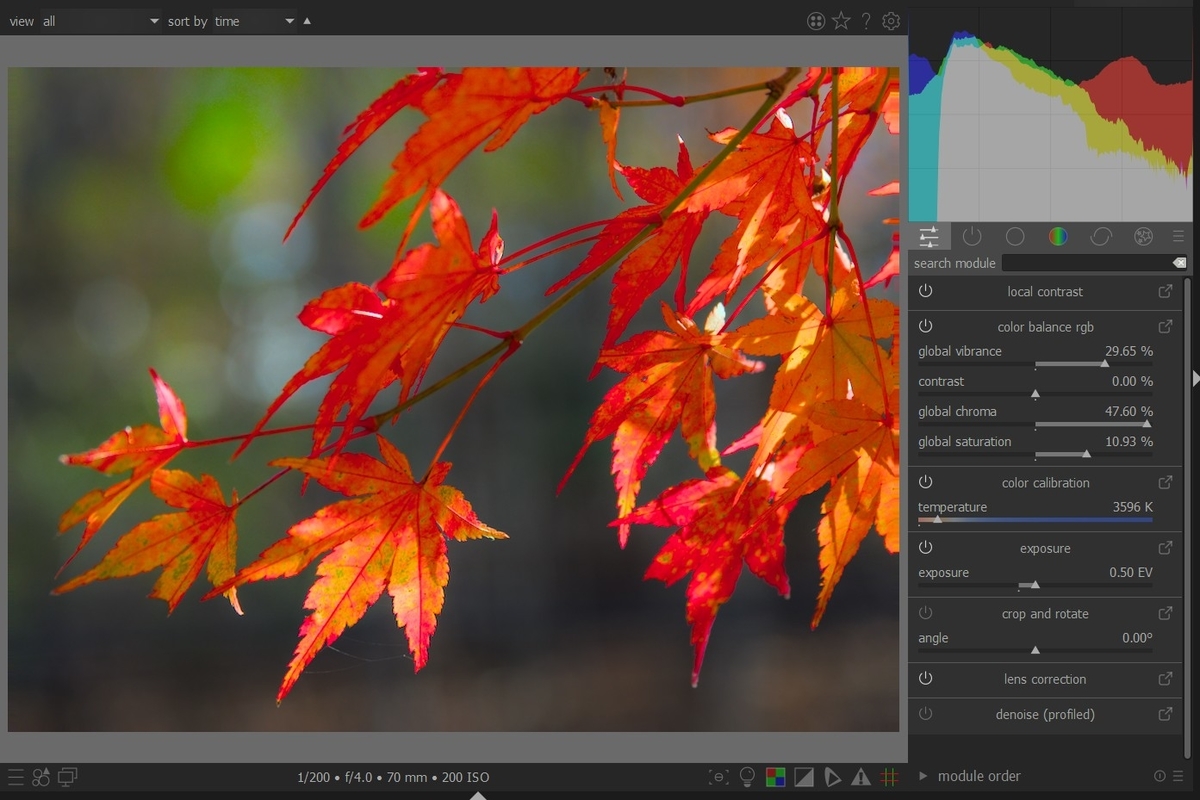The image size is (1200, 800).
Task: Switch to color modules tab with rainbow circle
Action: pyautogui.click(x=1058, y=237)
